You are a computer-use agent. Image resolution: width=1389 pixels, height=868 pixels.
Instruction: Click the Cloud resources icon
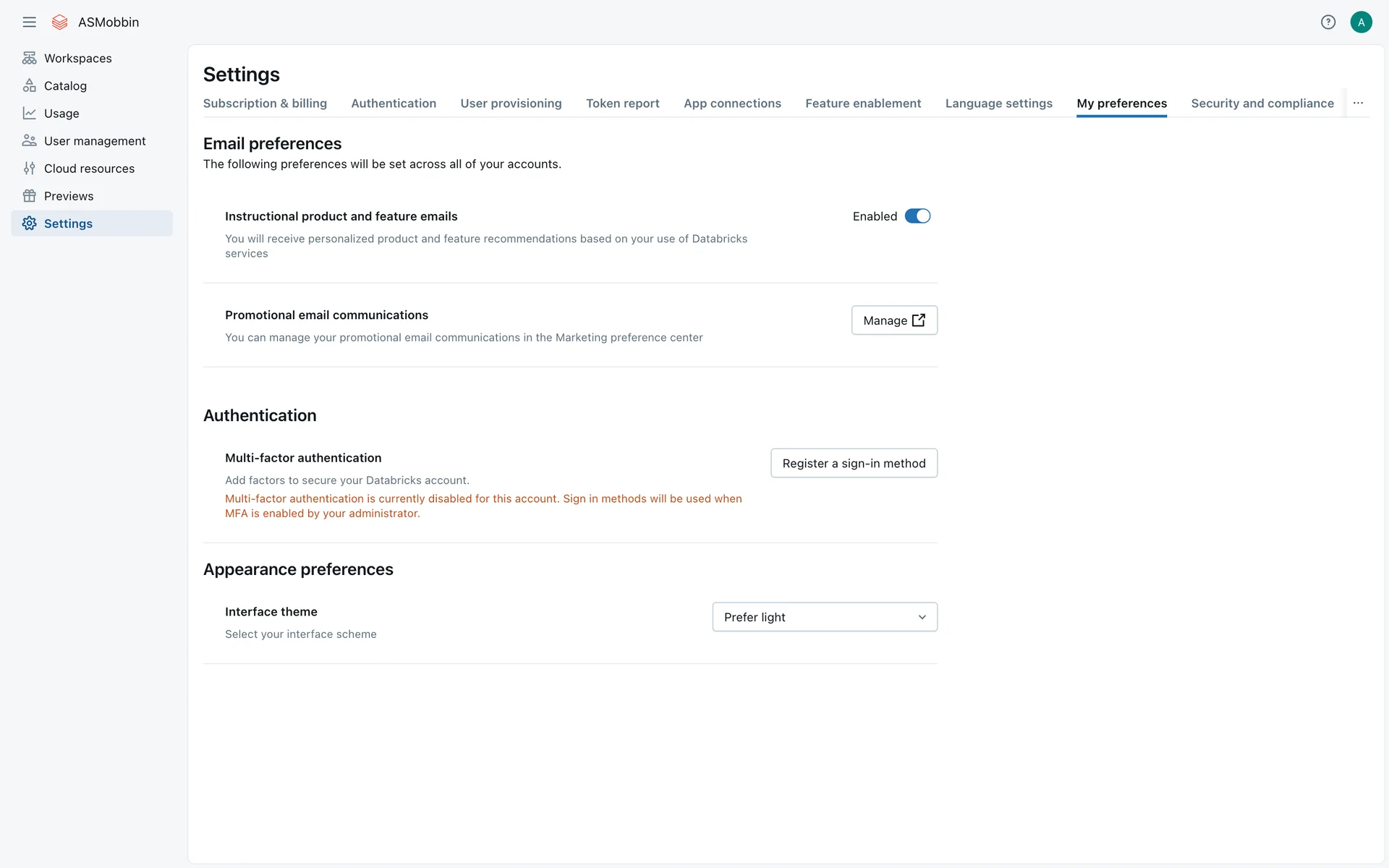coord(29,168)
